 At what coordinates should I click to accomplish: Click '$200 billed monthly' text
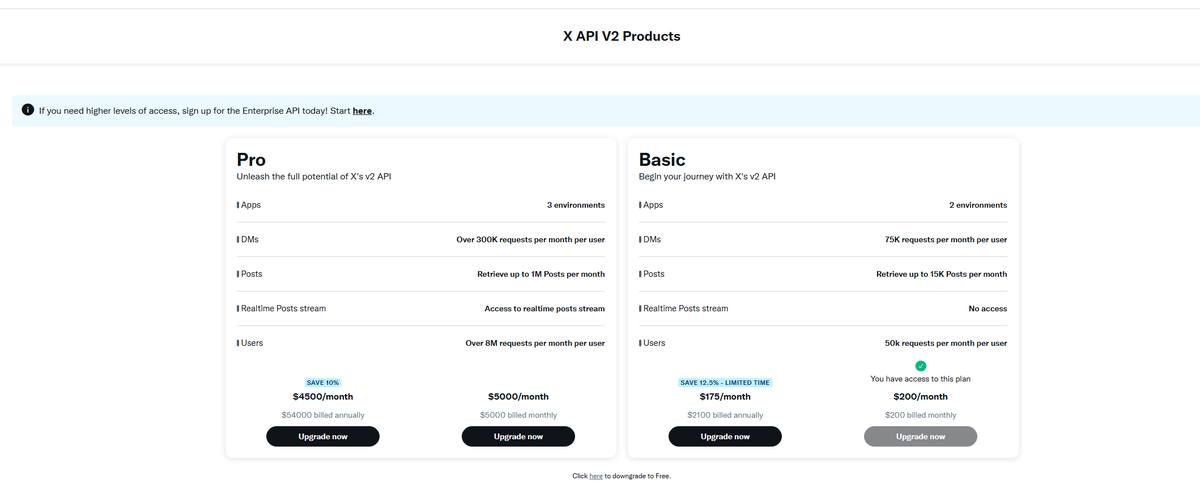(920, 415)
